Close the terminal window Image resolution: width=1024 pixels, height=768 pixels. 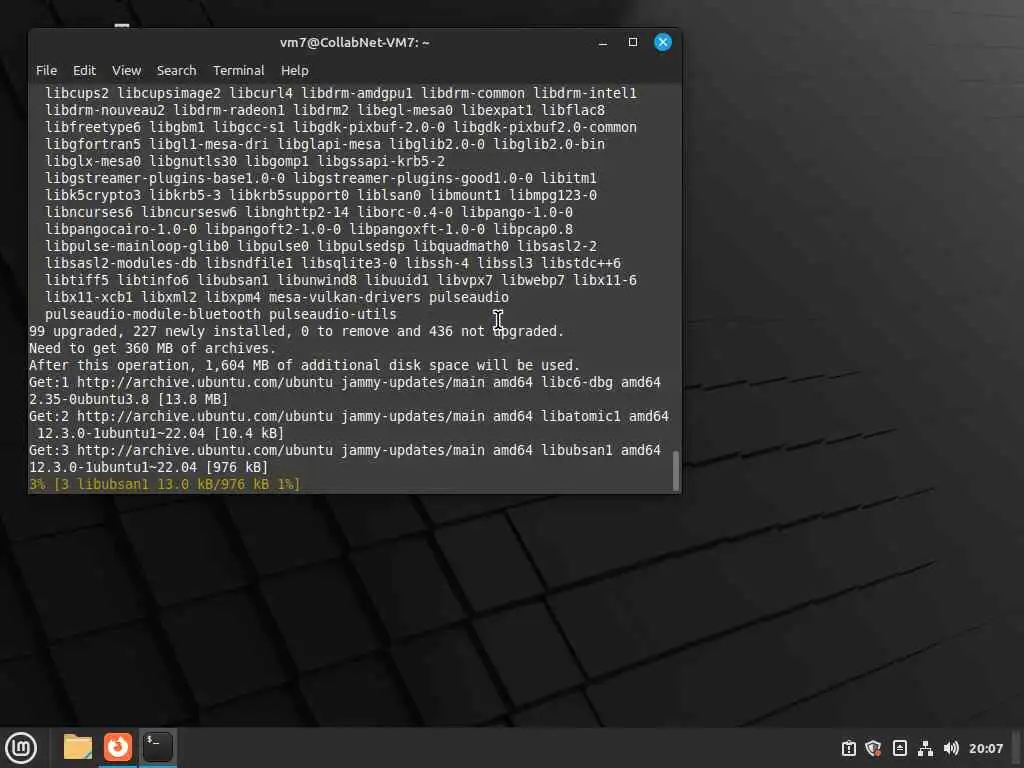(x=663, y=42)
